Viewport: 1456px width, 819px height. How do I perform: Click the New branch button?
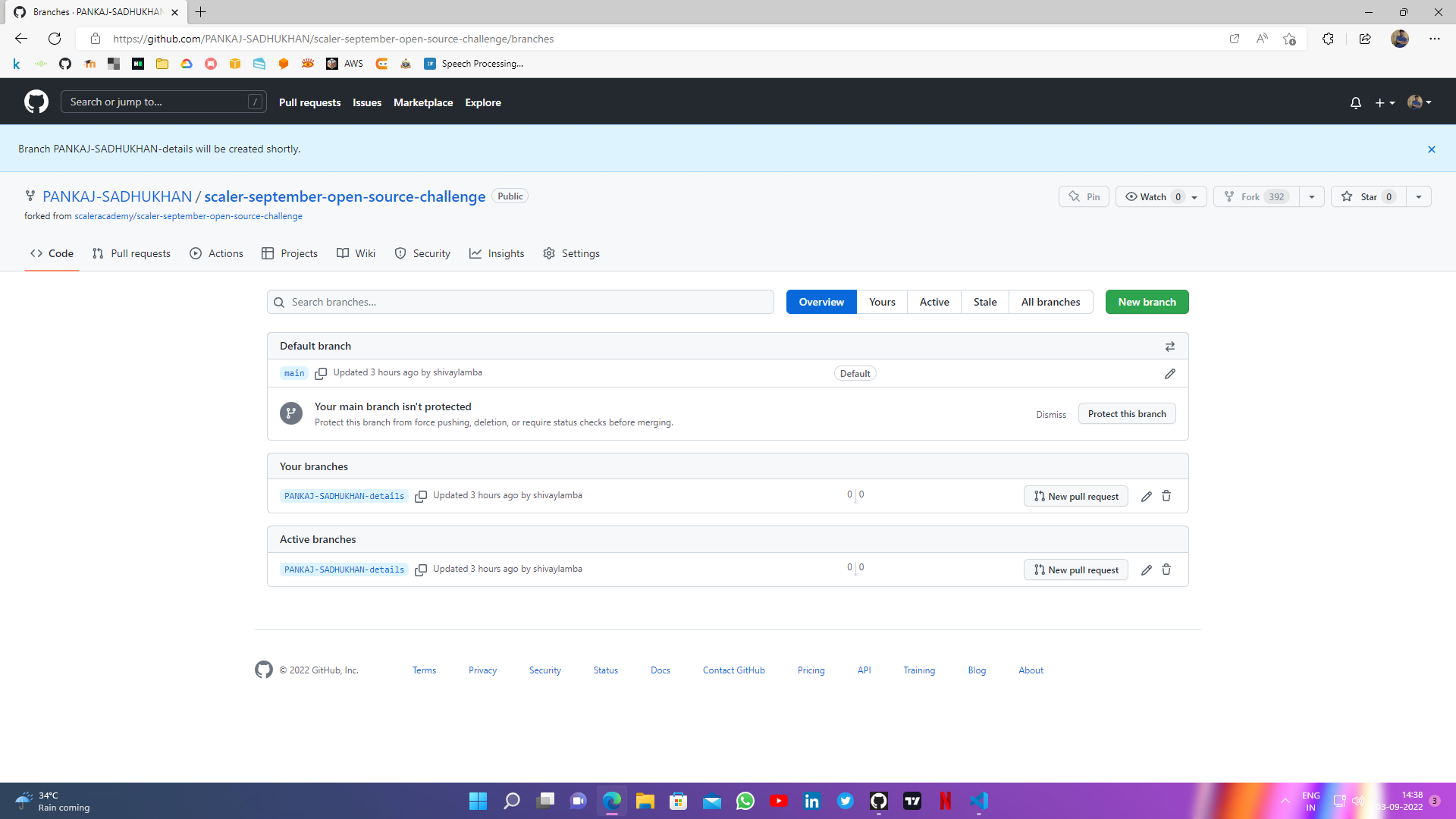(1147, 301)
